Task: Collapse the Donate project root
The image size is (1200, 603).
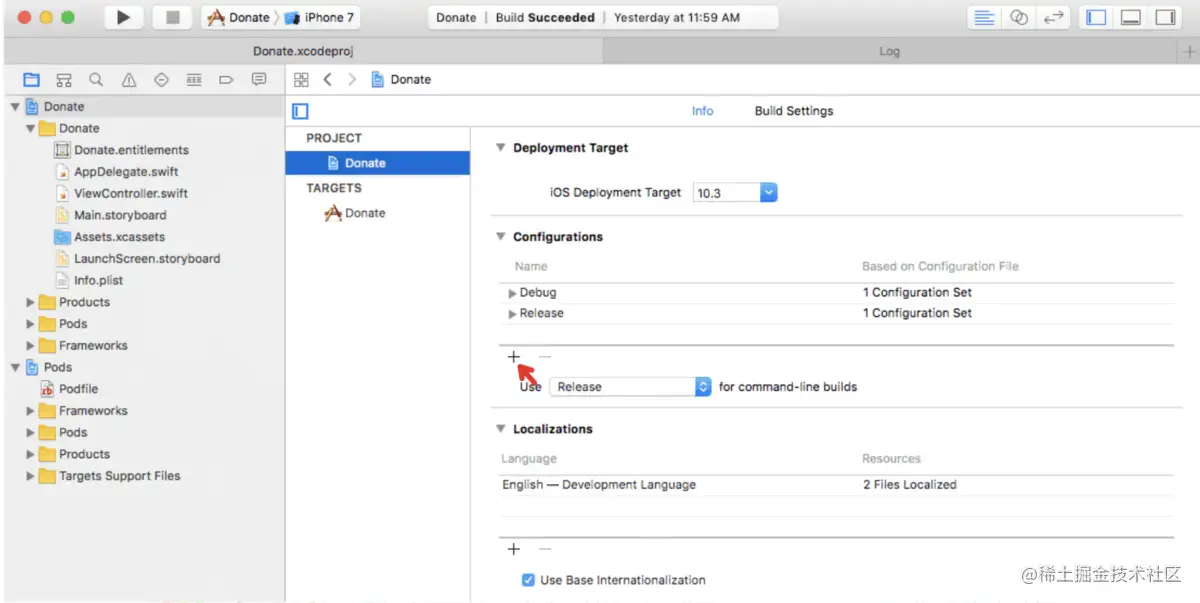Action: pyautogui.click(x=15, y=107)
